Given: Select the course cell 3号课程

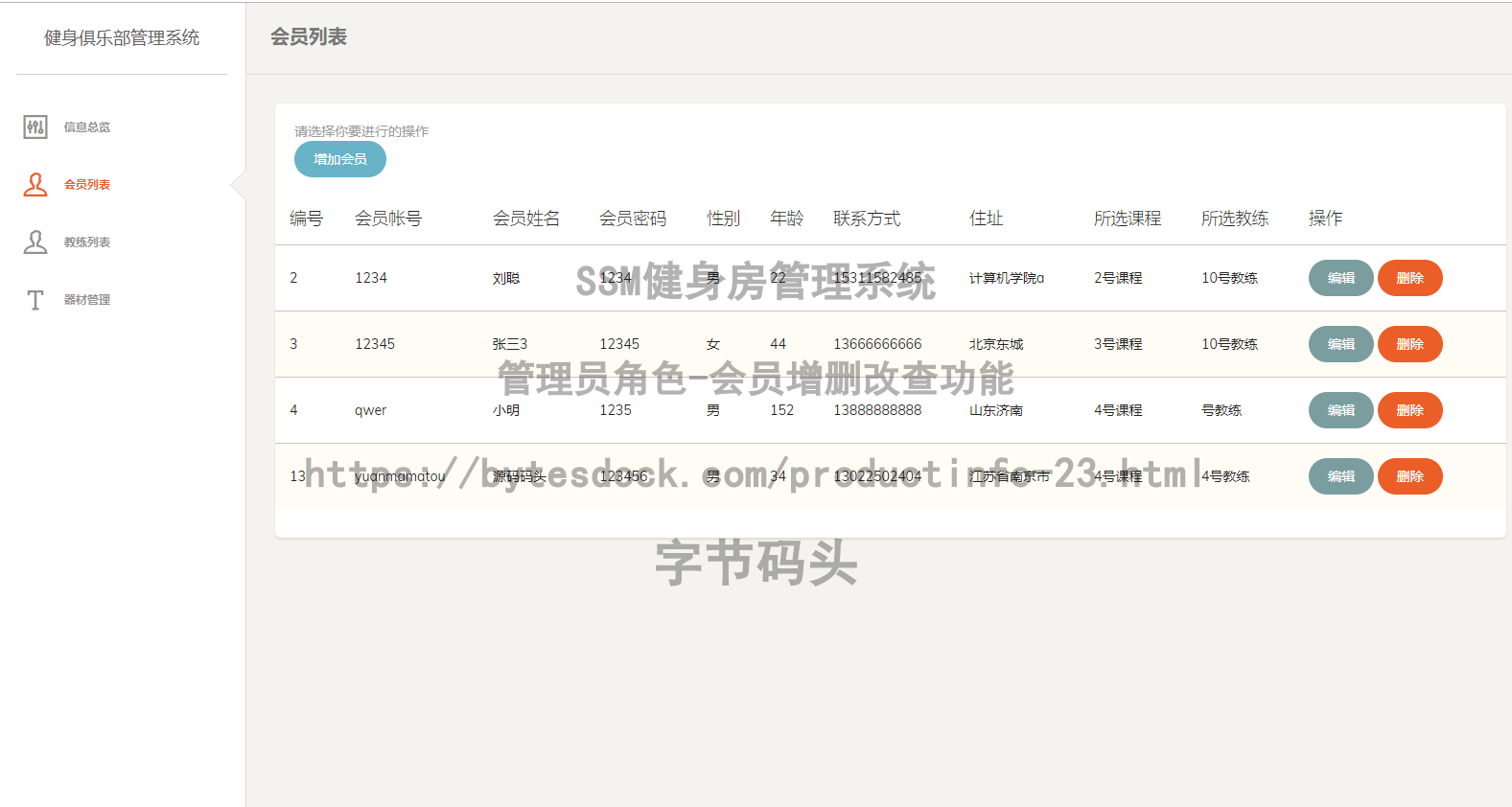Looking at the screenshot, I should (1118, 344).
